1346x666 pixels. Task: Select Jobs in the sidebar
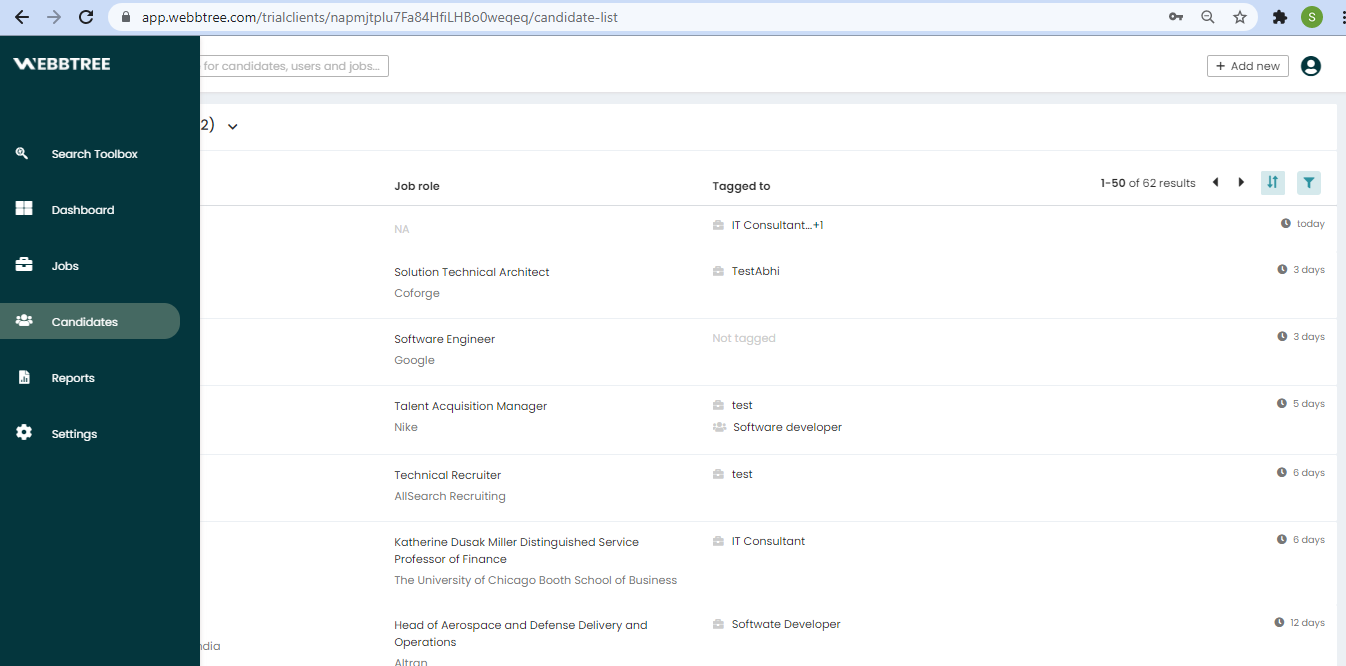point(65,266)
